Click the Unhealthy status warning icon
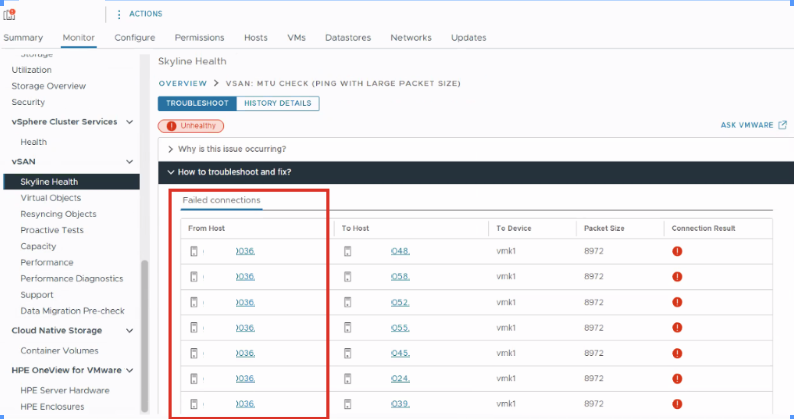This screenshot has width=794, height=419. (x=171, y=126)
